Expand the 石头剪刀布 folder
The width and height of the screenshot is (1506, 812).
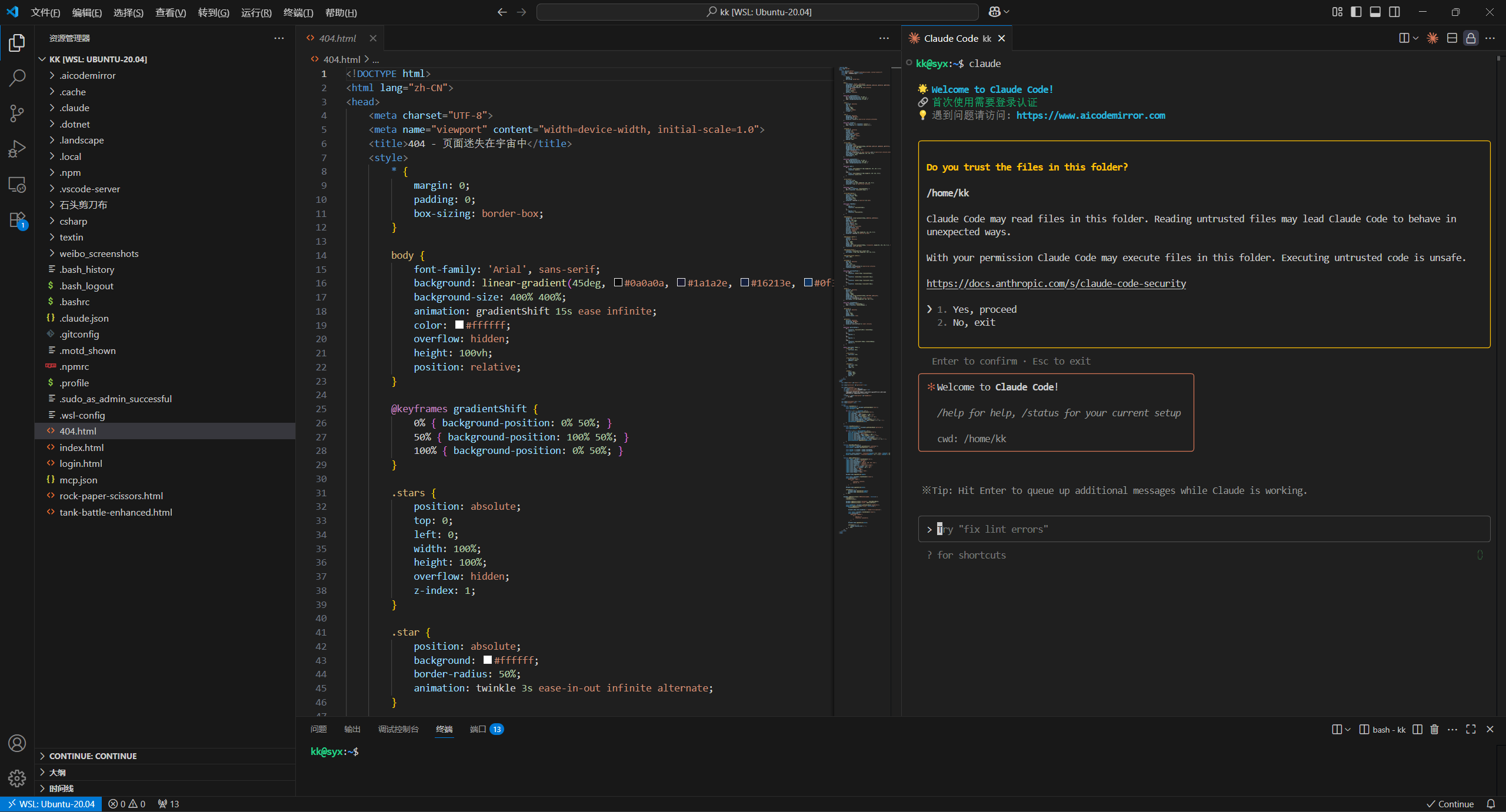point(165,205)
